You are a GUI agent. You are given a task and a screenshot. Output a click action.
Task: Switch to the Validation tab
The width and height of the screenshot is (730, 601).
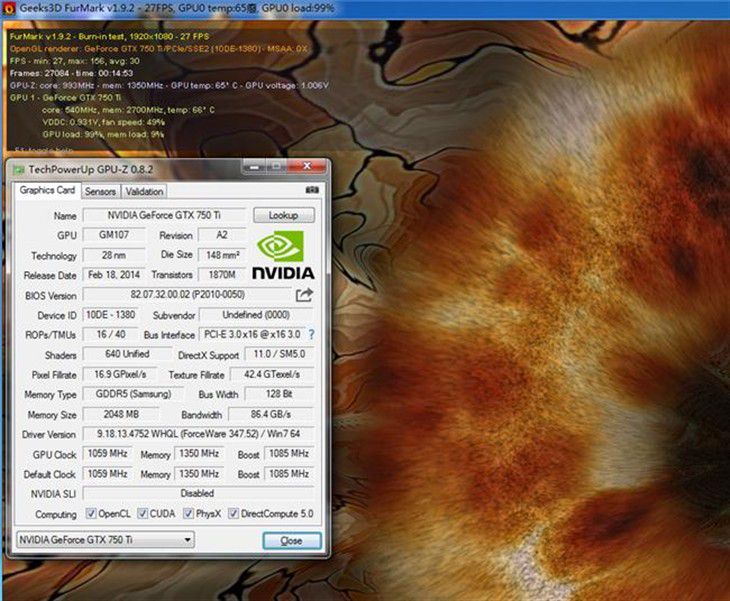coord(144,191)
